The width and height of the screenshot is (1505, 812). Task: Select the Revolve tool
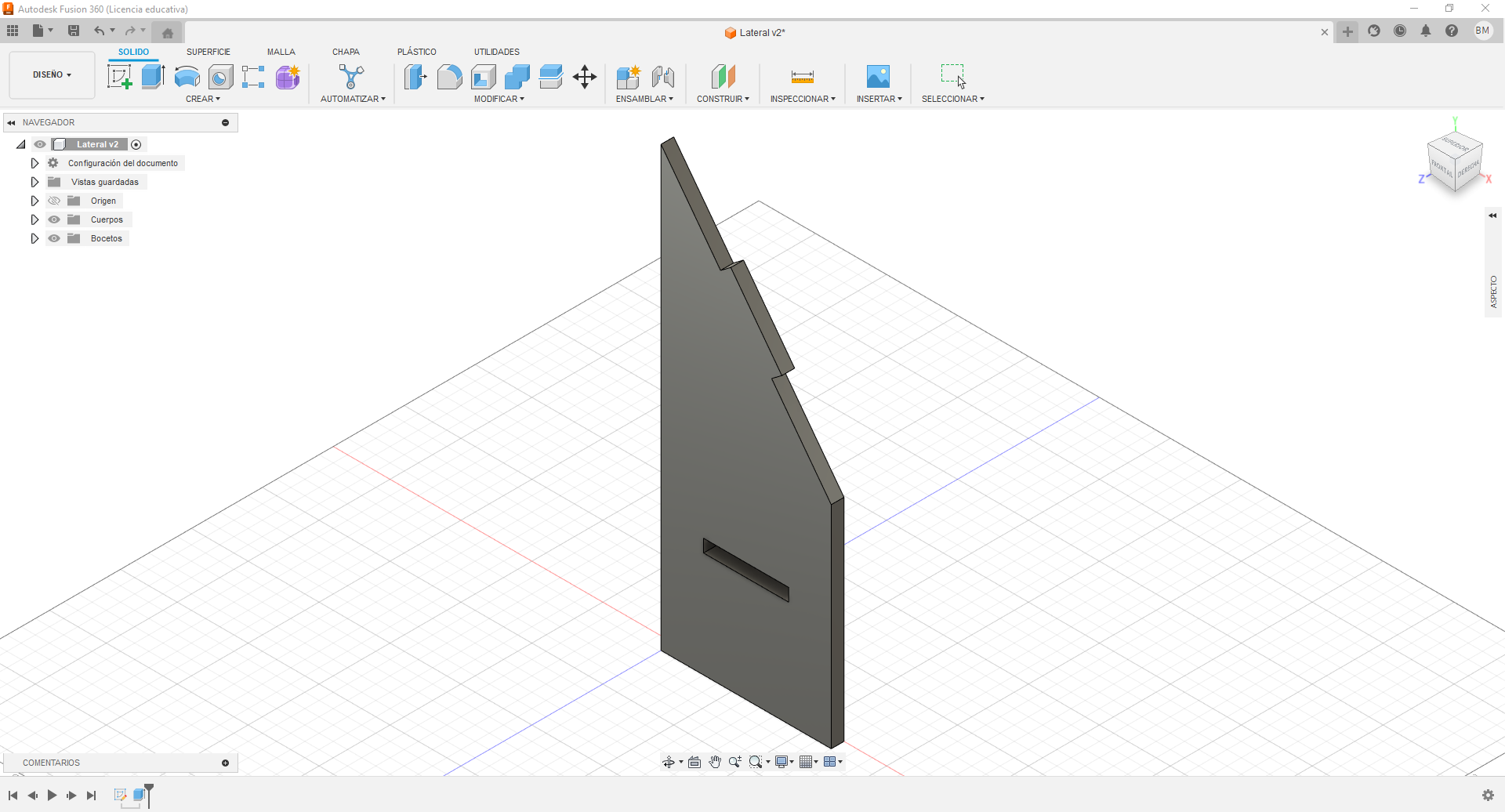(187, 77)
